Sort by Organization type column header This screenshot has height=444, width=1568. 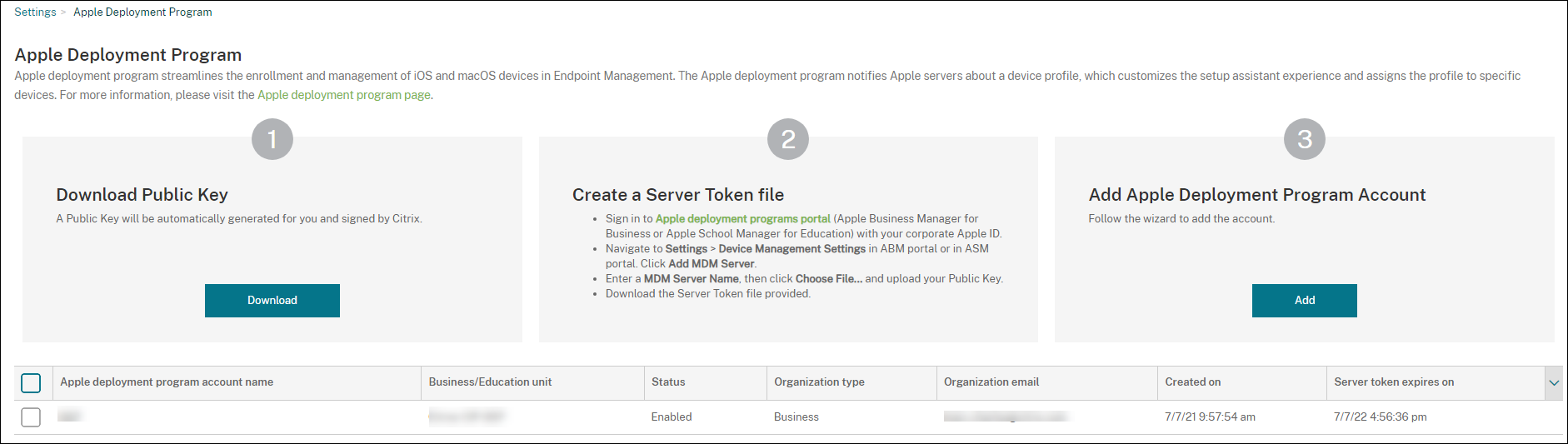click(x=819, y=382)
